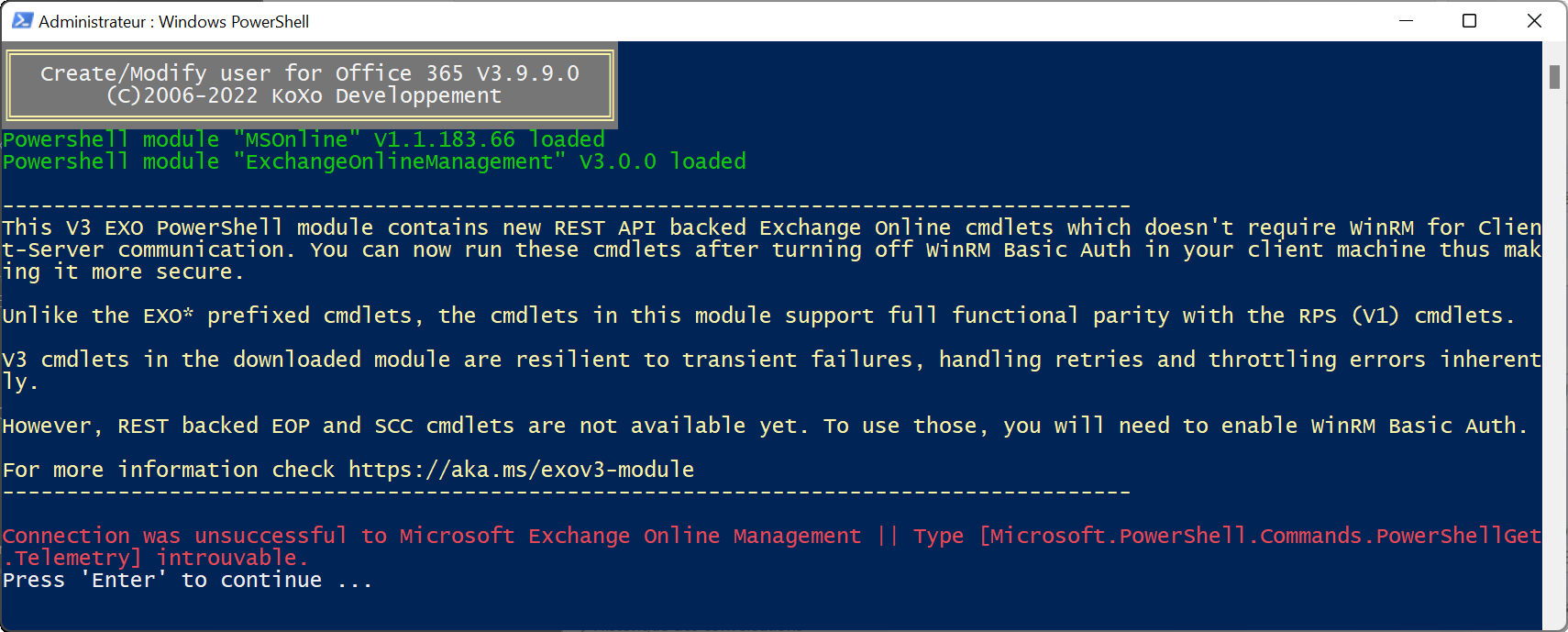Click the 'Administrateur : Windows PowerShell' window title
The width and height of the screenshot is (1568, 632).
pyautogui.click(x=173, y=21)
